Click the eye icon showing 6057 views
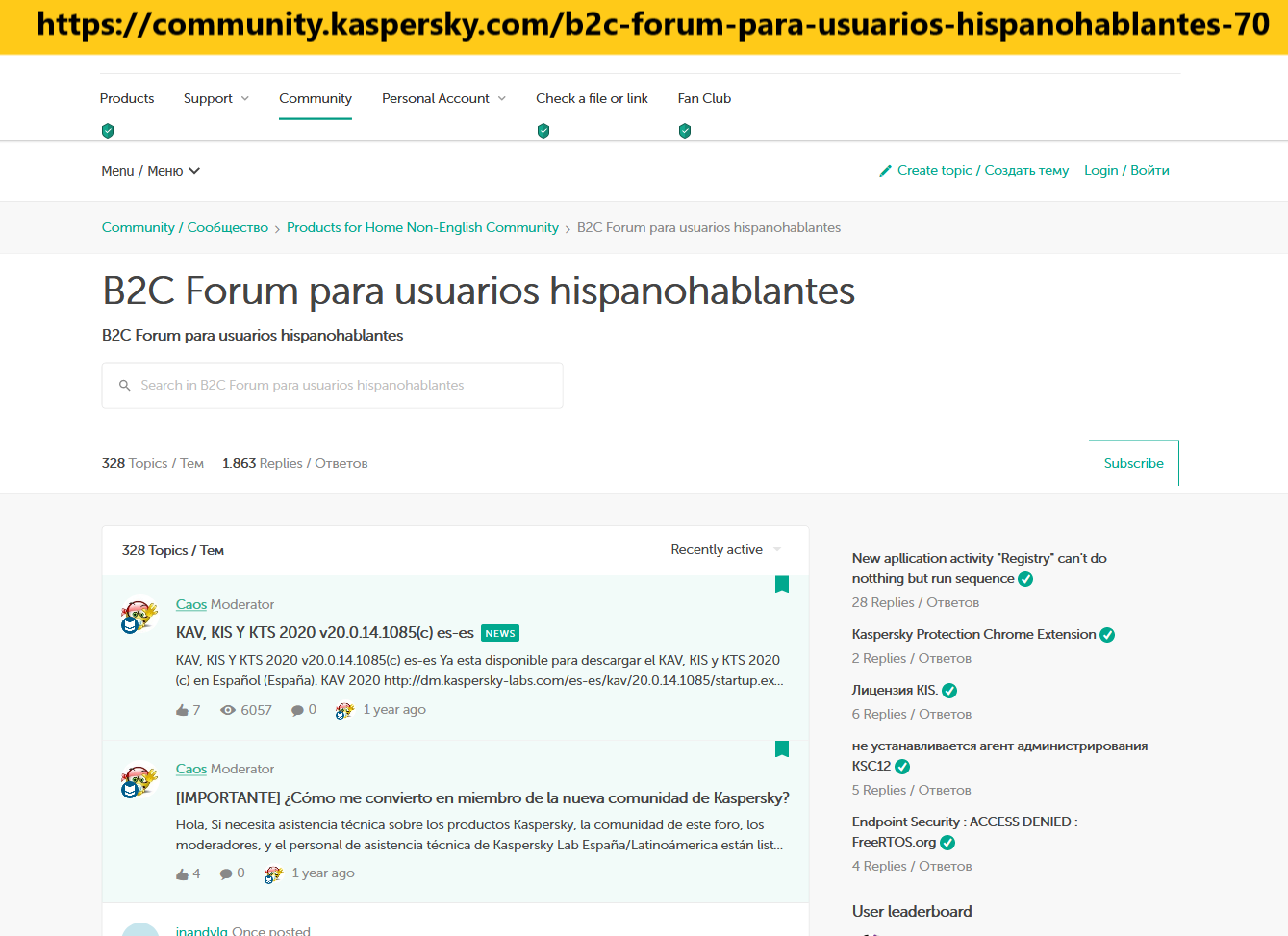The height and width of the screenshot is (936, 1288). (228, 710)
